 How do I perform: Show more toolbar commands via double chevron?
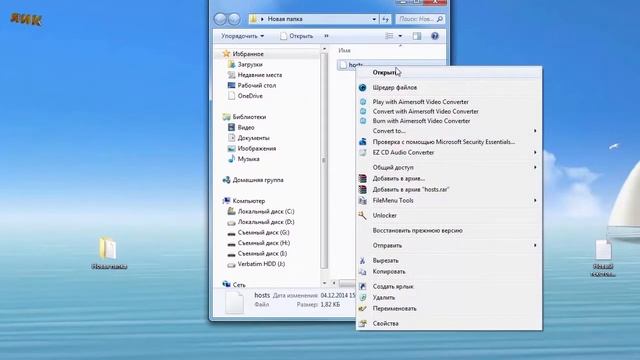[326, 36]
